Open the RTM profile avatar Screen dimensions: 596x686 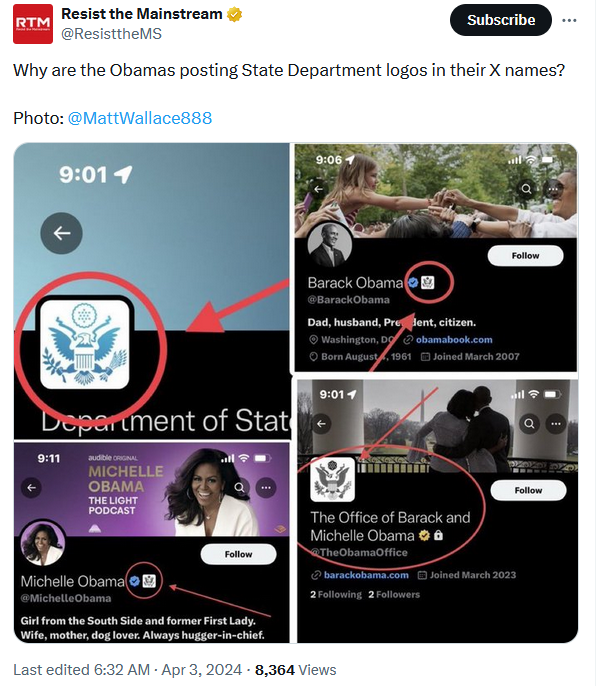click(x=33, y=24)
